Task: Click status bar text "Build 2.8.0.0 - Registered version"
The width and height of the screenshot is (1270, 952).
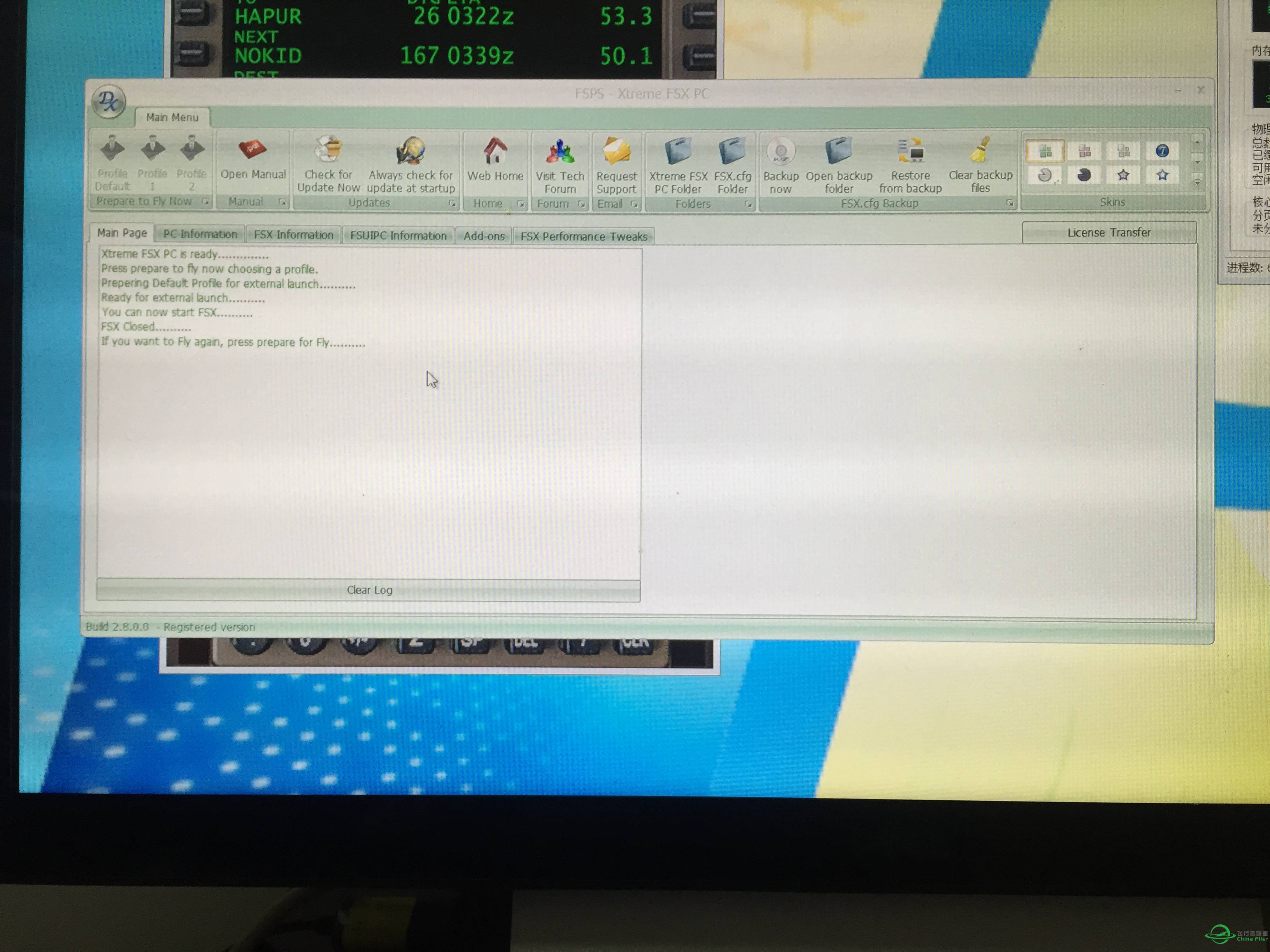Action: pyautogui.click(x=170, y=626)
